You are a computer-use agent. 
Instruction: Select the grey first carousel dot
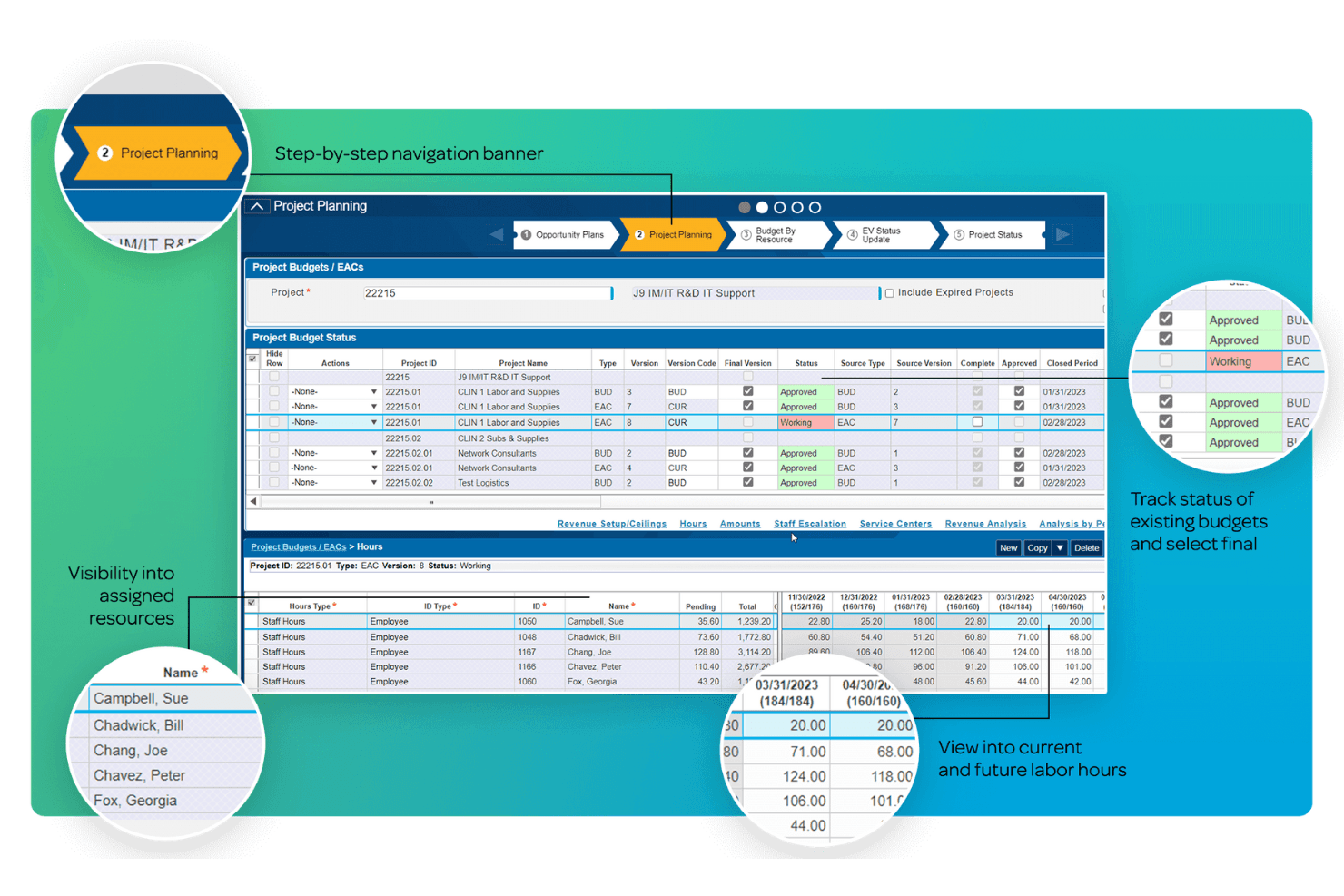click(x=744, y=207)
